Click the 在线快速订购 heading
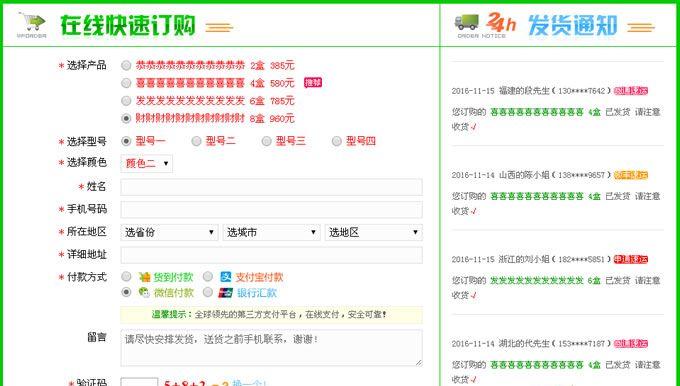Screen dimensions: 680x386 [x=128, y=25]
